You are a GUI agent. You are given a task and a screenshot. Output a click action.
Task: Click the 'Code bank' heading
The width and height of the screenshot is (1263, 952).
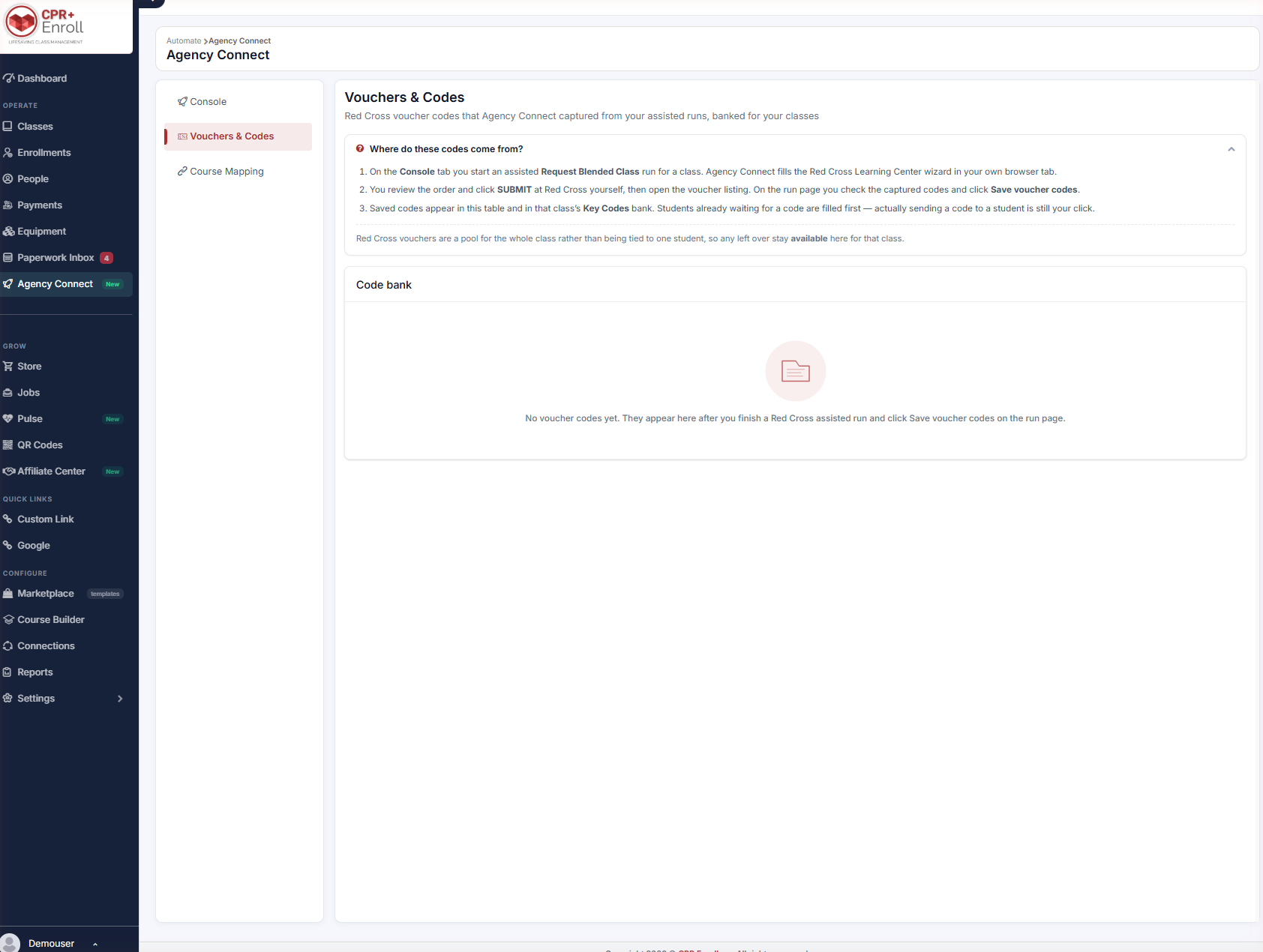click(384, 285)
